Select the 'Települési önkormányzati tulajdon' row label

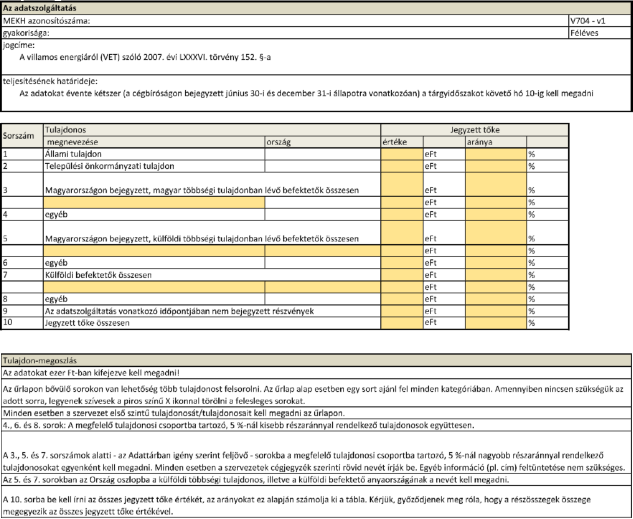point(110,166)
